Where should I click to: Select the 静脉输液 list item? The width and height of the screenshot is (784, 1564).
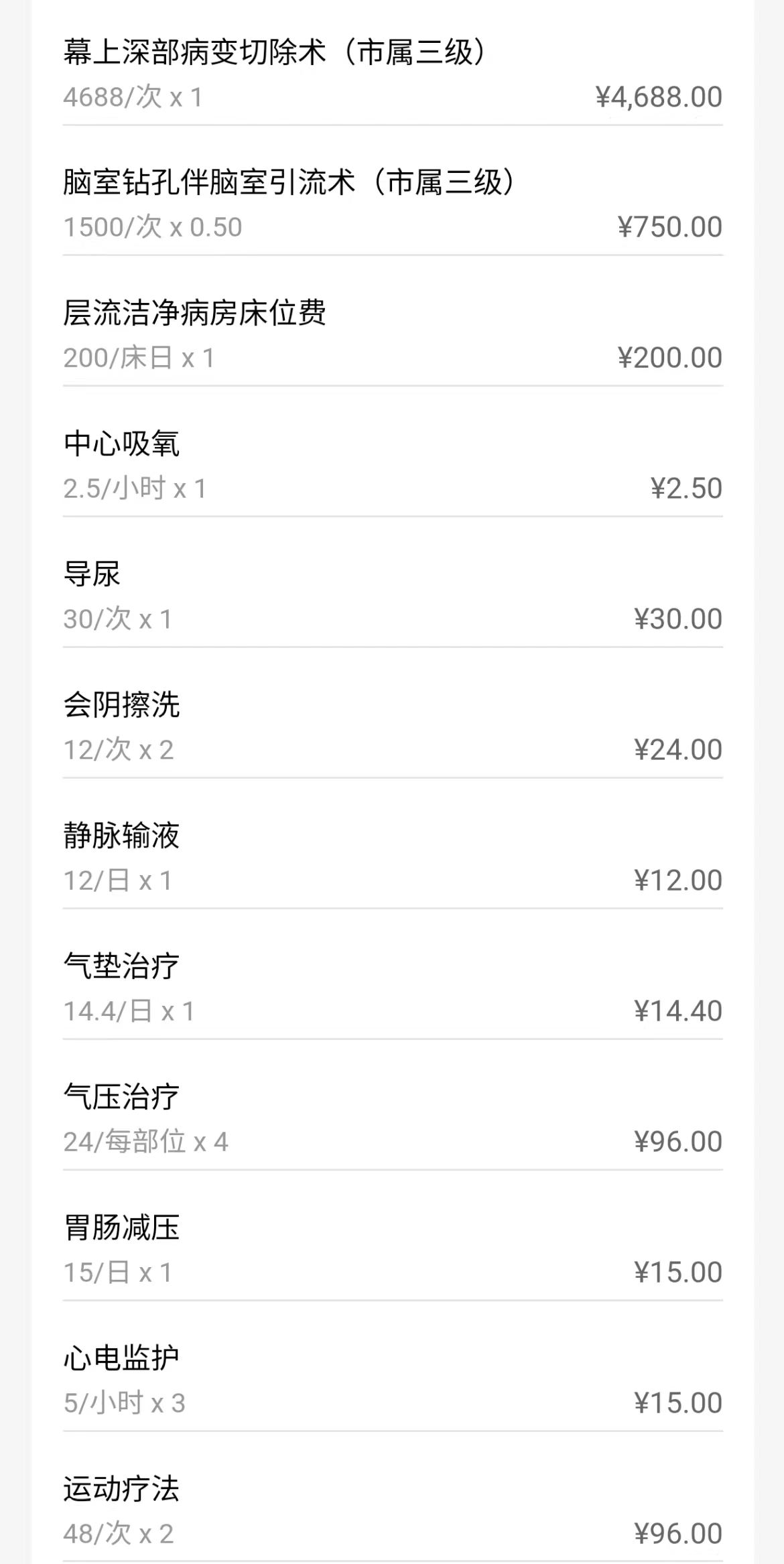pyautogui.click(x=122, y=836)
